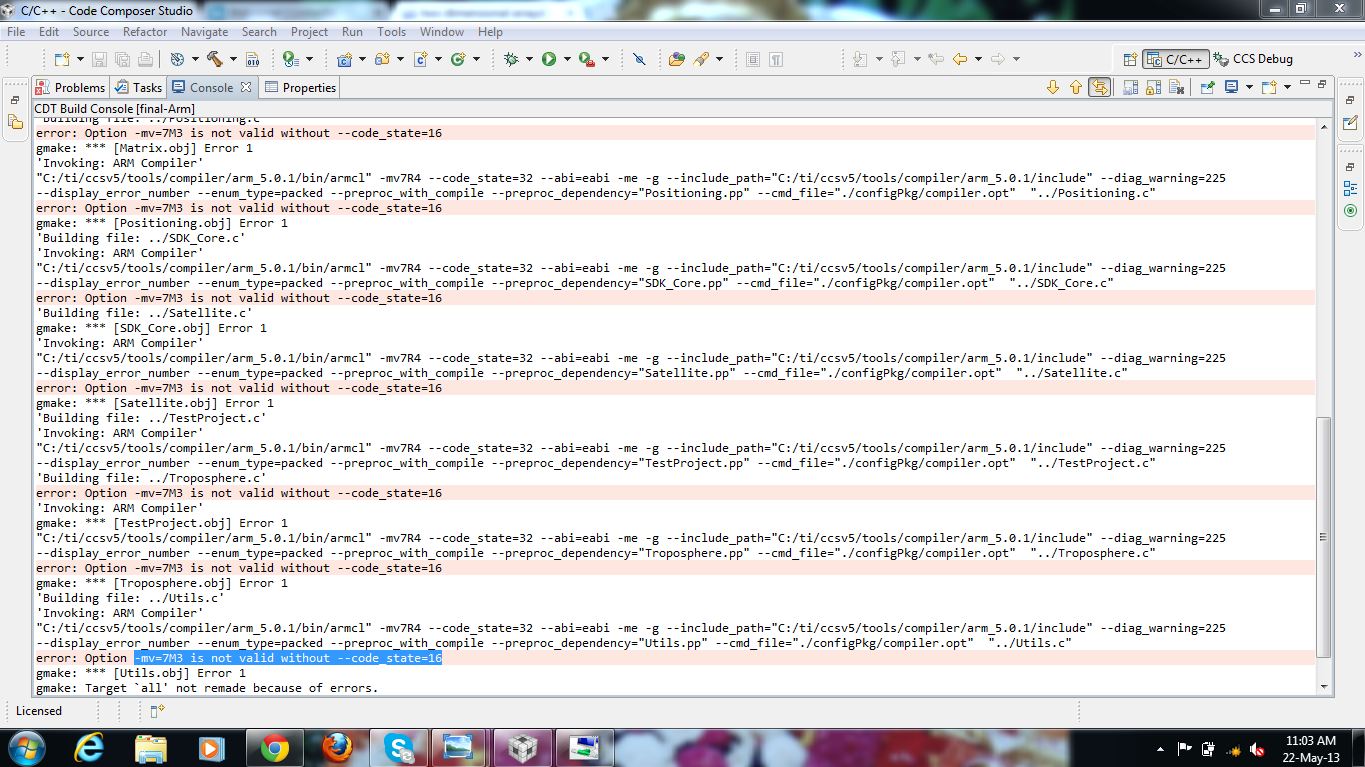Open Skype from the taskbar
This screenshot has width=1365, height=767.
pos(399,748)
